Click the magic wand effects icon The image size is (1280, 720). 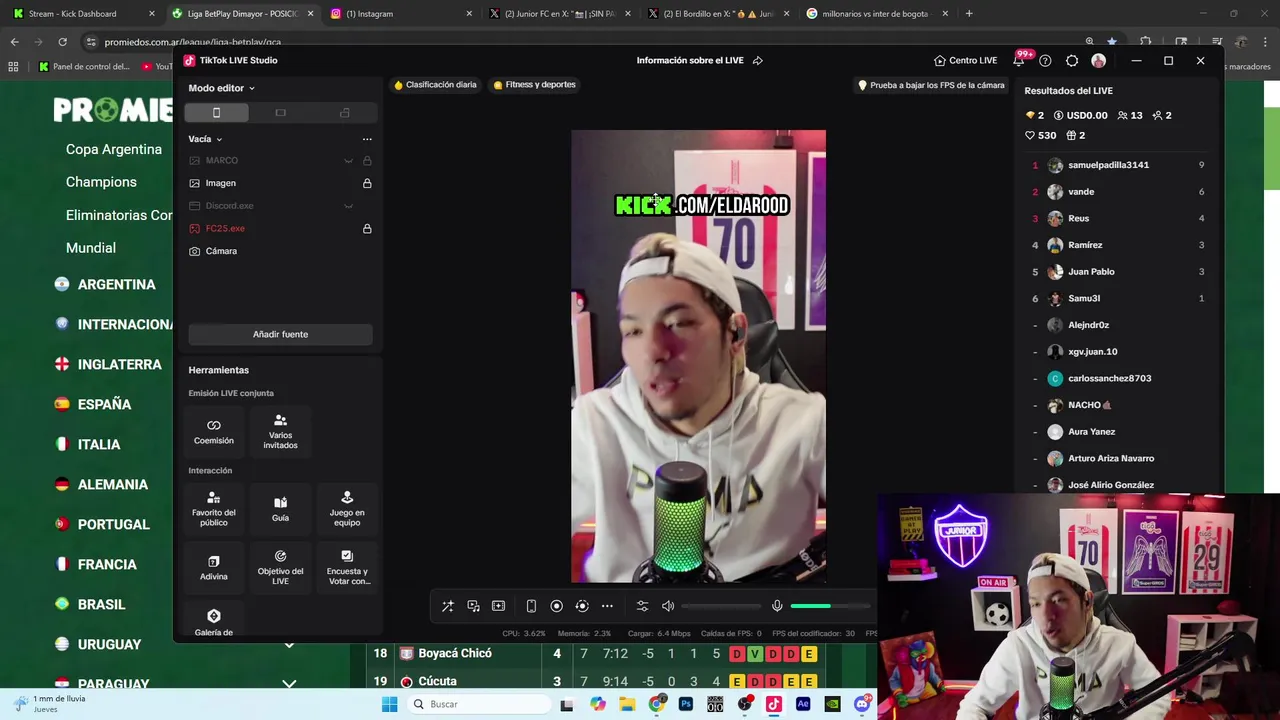pos(448,606)
